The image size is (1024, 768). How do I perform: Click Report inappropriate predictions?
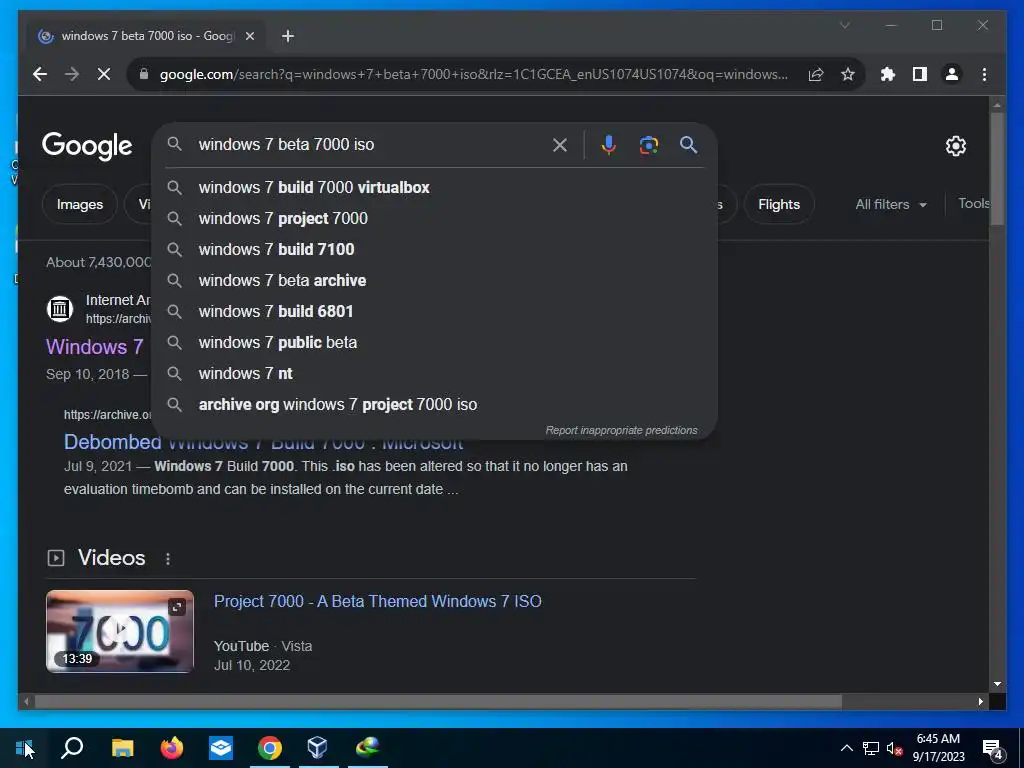622,430
